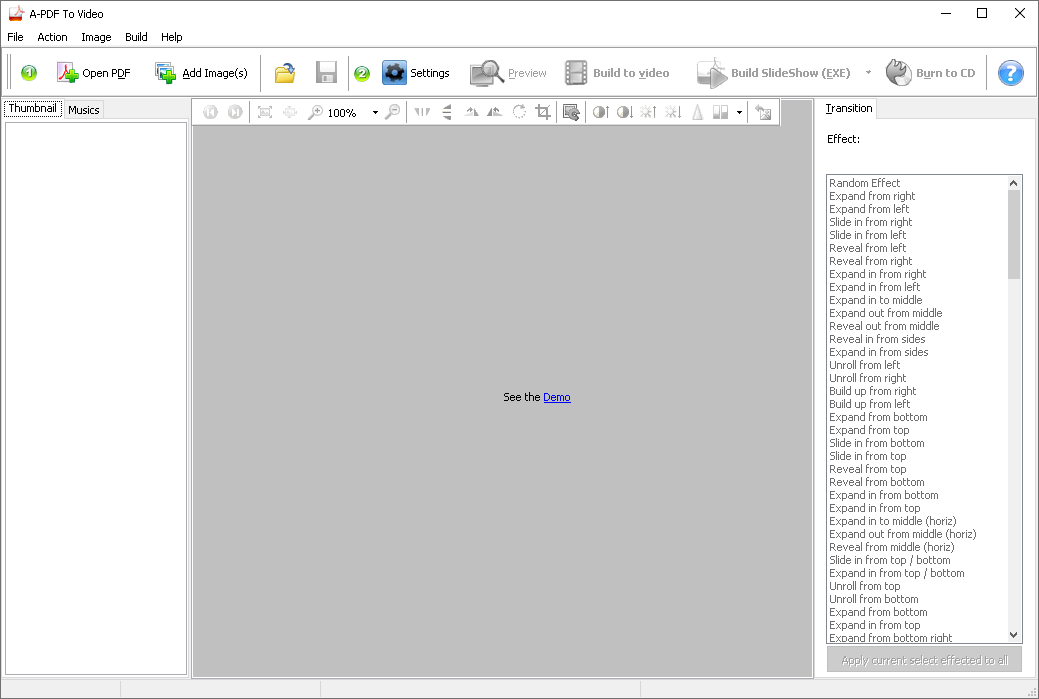Click Apply current select effected to all
The height and width of the screenshot is (699, 1039).
(x=924, y=660)
